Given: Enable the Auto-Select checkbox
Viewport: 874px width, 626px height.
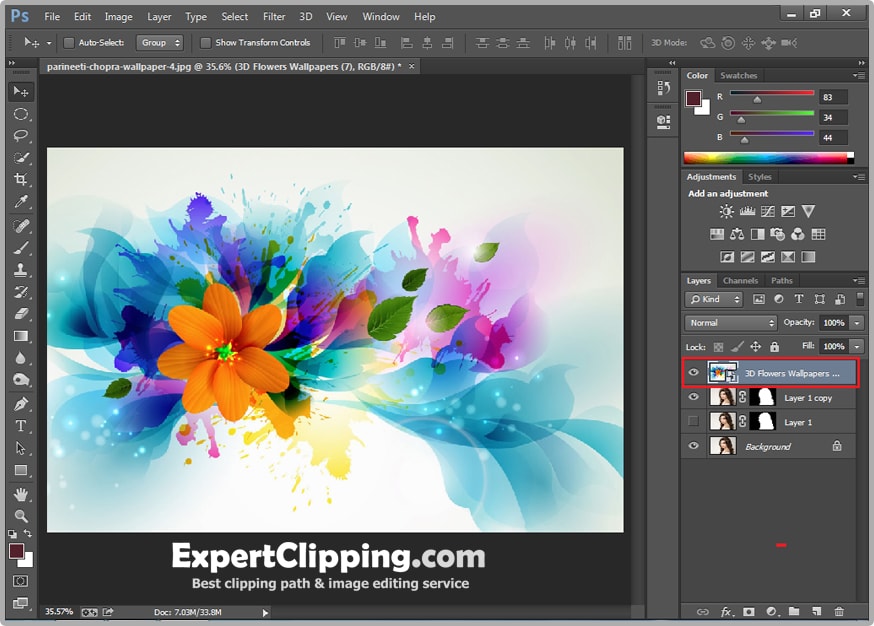Looking at the screenshot, I should pyautogui.click(x=67, y=42).
